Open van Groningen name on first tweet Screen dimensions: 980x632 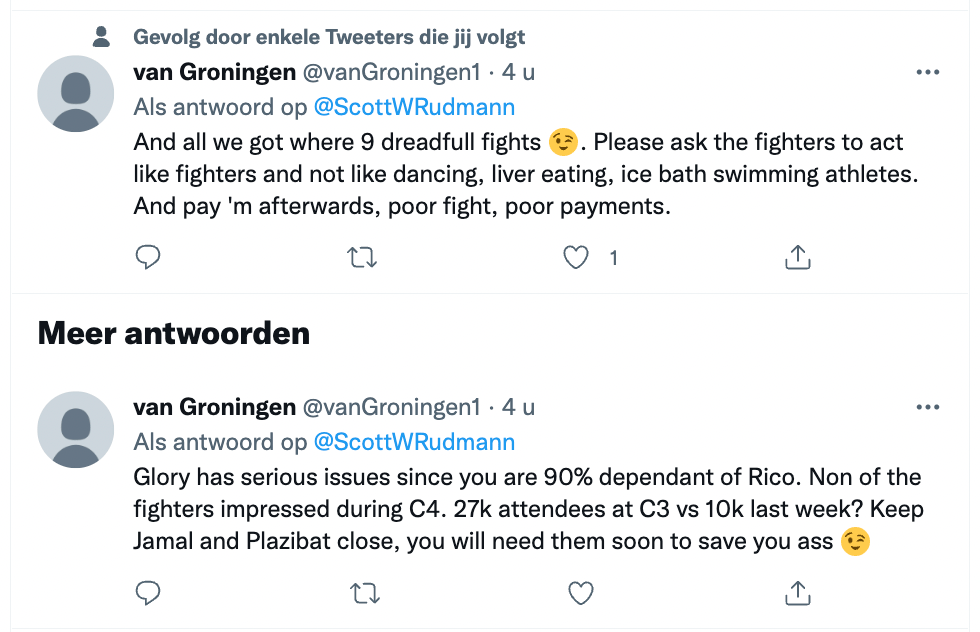click(214, 72)
